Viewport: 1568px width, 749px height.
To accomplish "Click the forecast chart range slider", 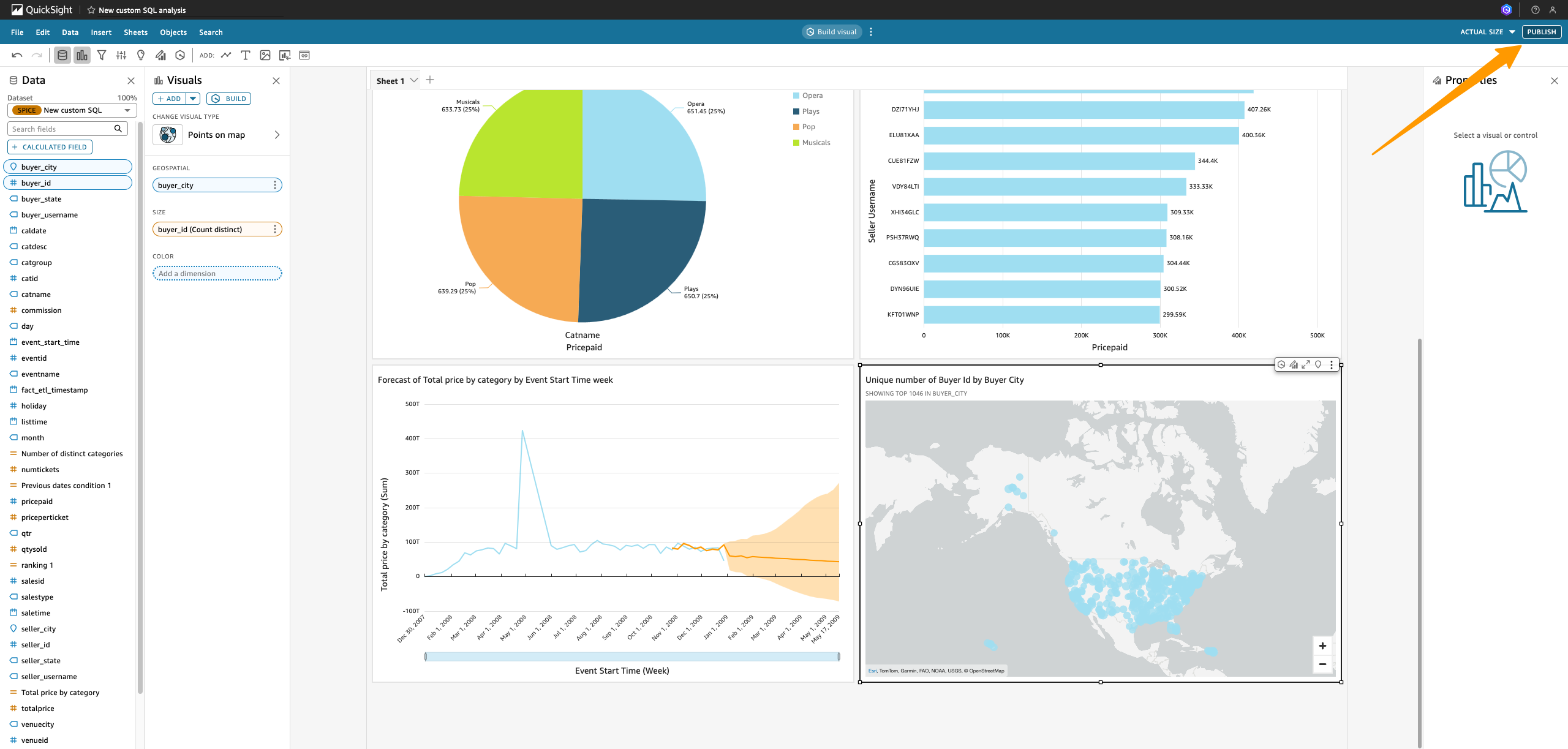I will pyautogui.click(x=631, y=657).
